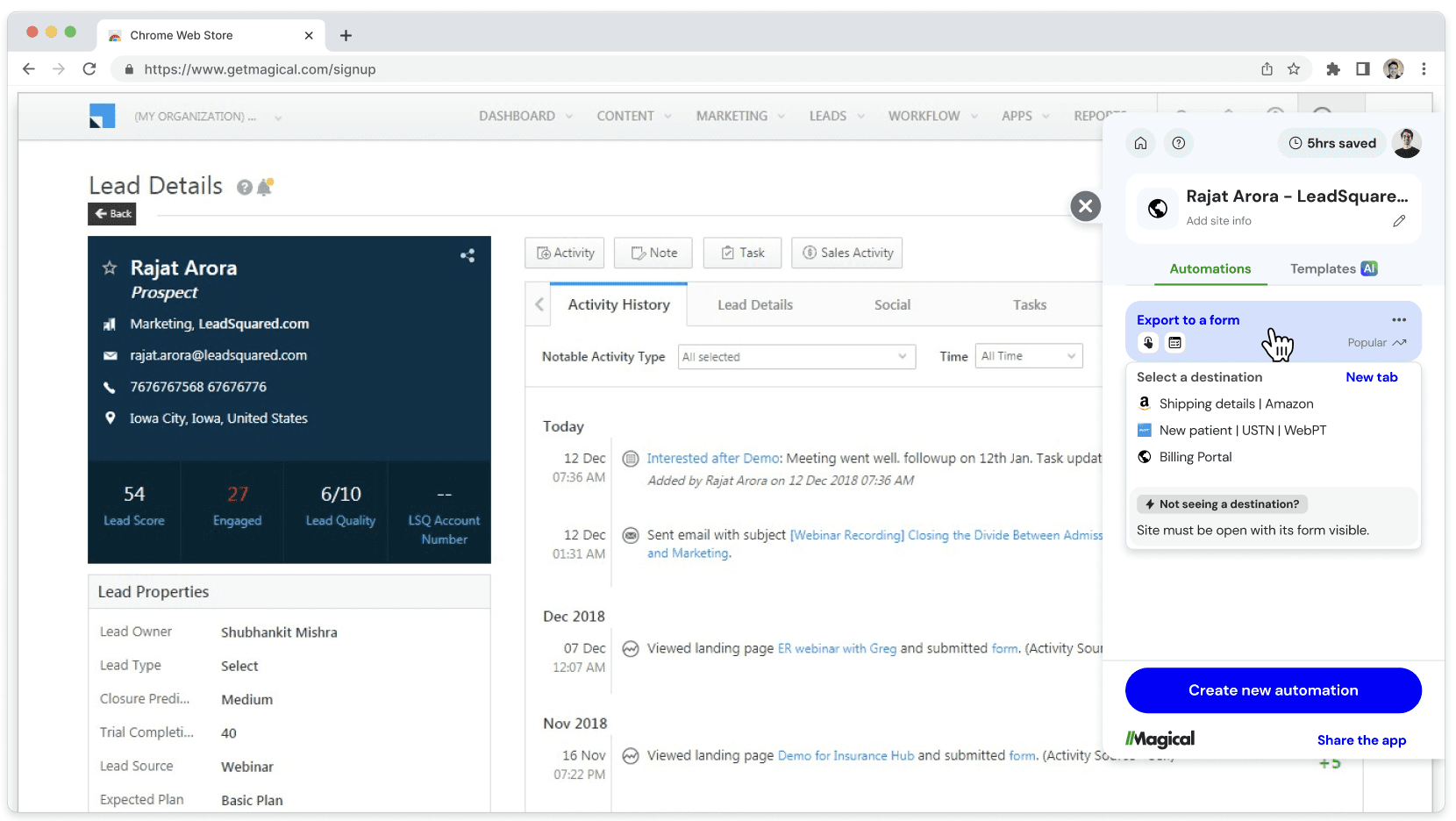The image size is (1456, 821).
Task: Click the browser address bar URL
Action: pos(260,69)
